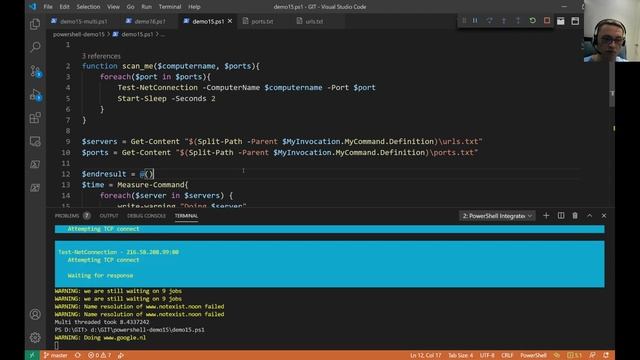Screen dimensions: 640x360
Task: Open the Terminal menu
Action: coord(170,7)
